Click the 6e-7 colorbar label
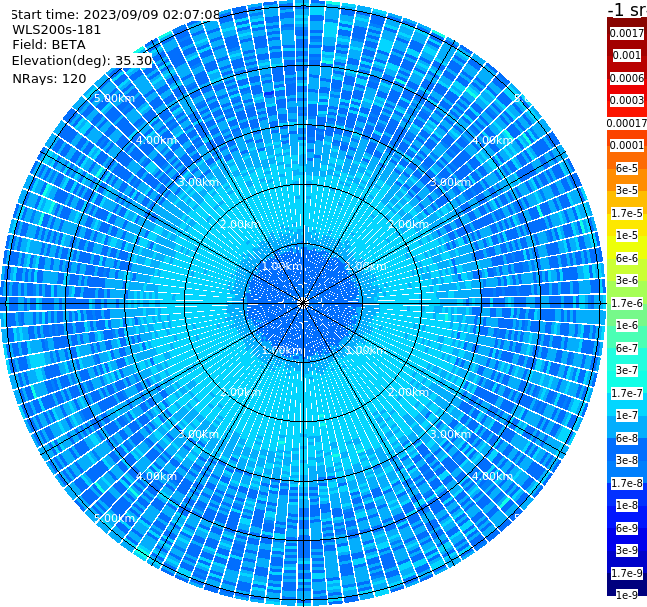Image resolution: width=647 pixels, height=607 pixels. click(x=627, y=348)
